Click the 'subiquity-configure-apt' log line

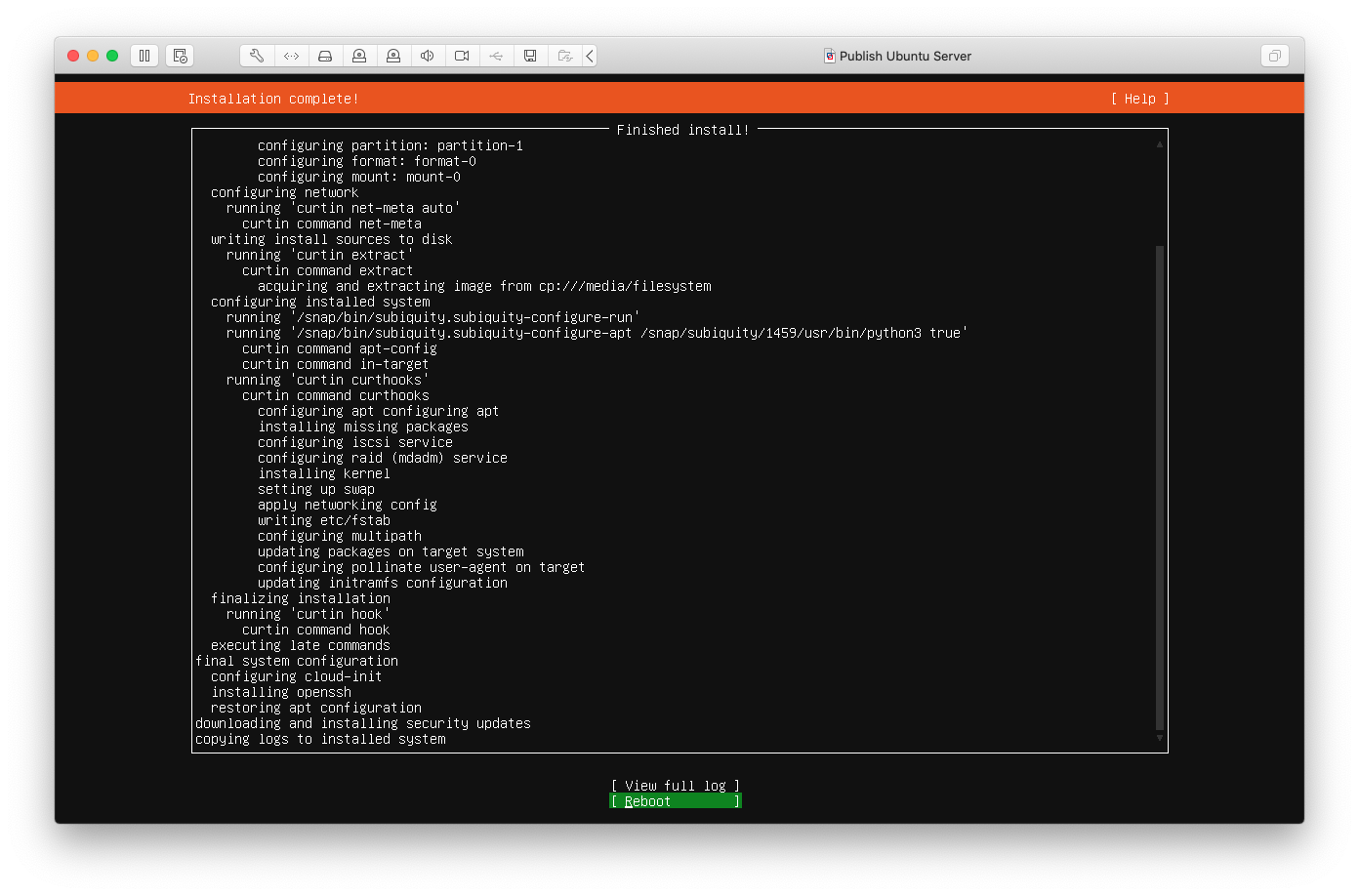[x=597, y=333]
